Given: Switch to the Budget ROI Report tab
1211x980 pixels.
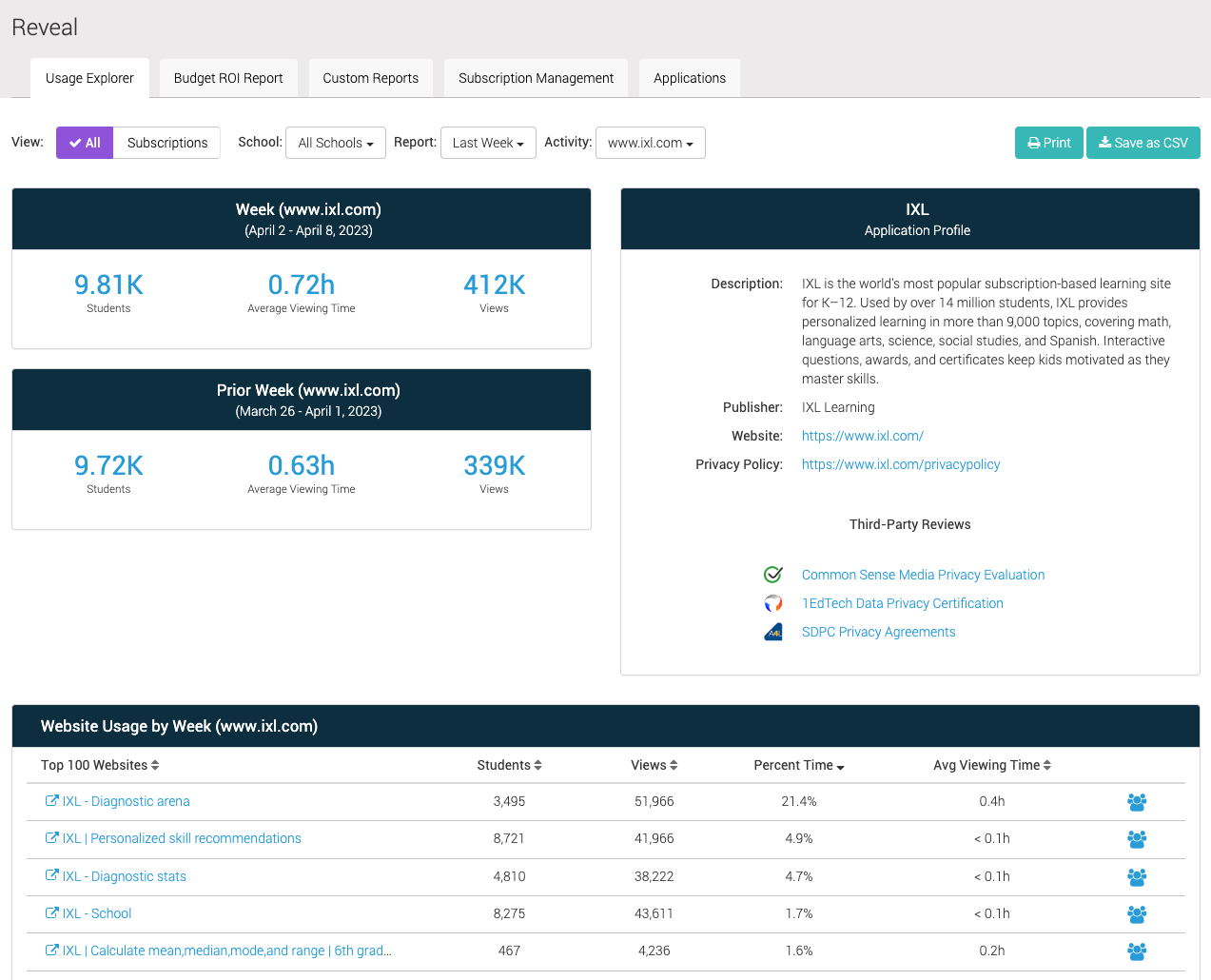Looking at the screenshot, I should [228, 78].
